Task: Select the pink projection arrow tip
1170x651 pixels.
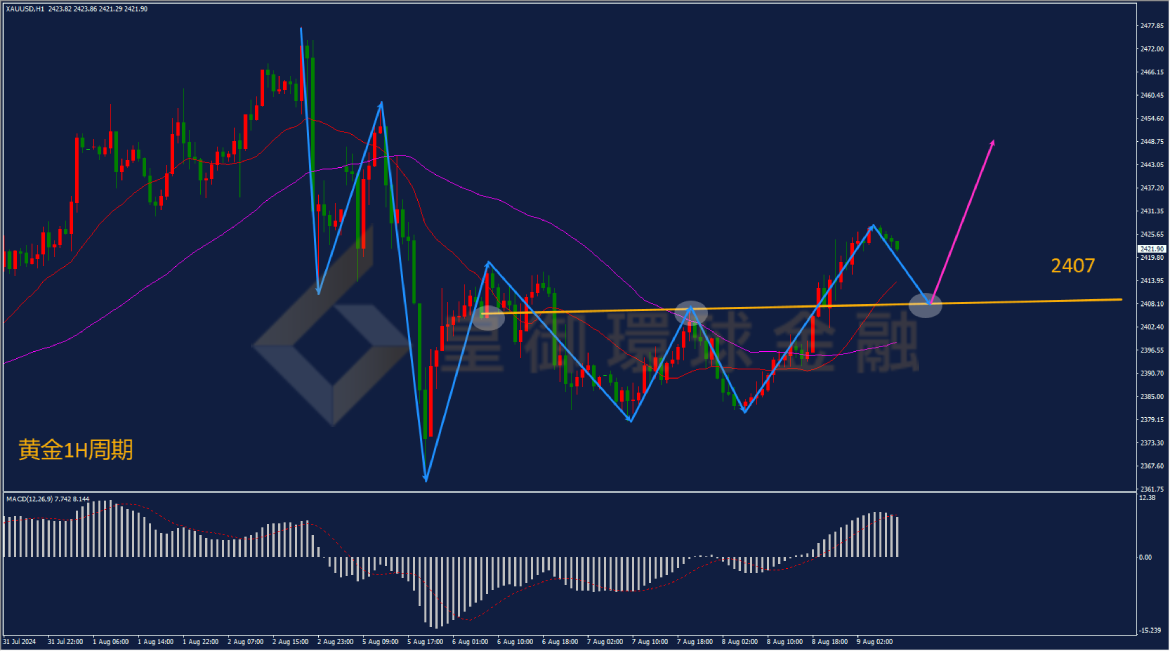Action: click(992, 143)
